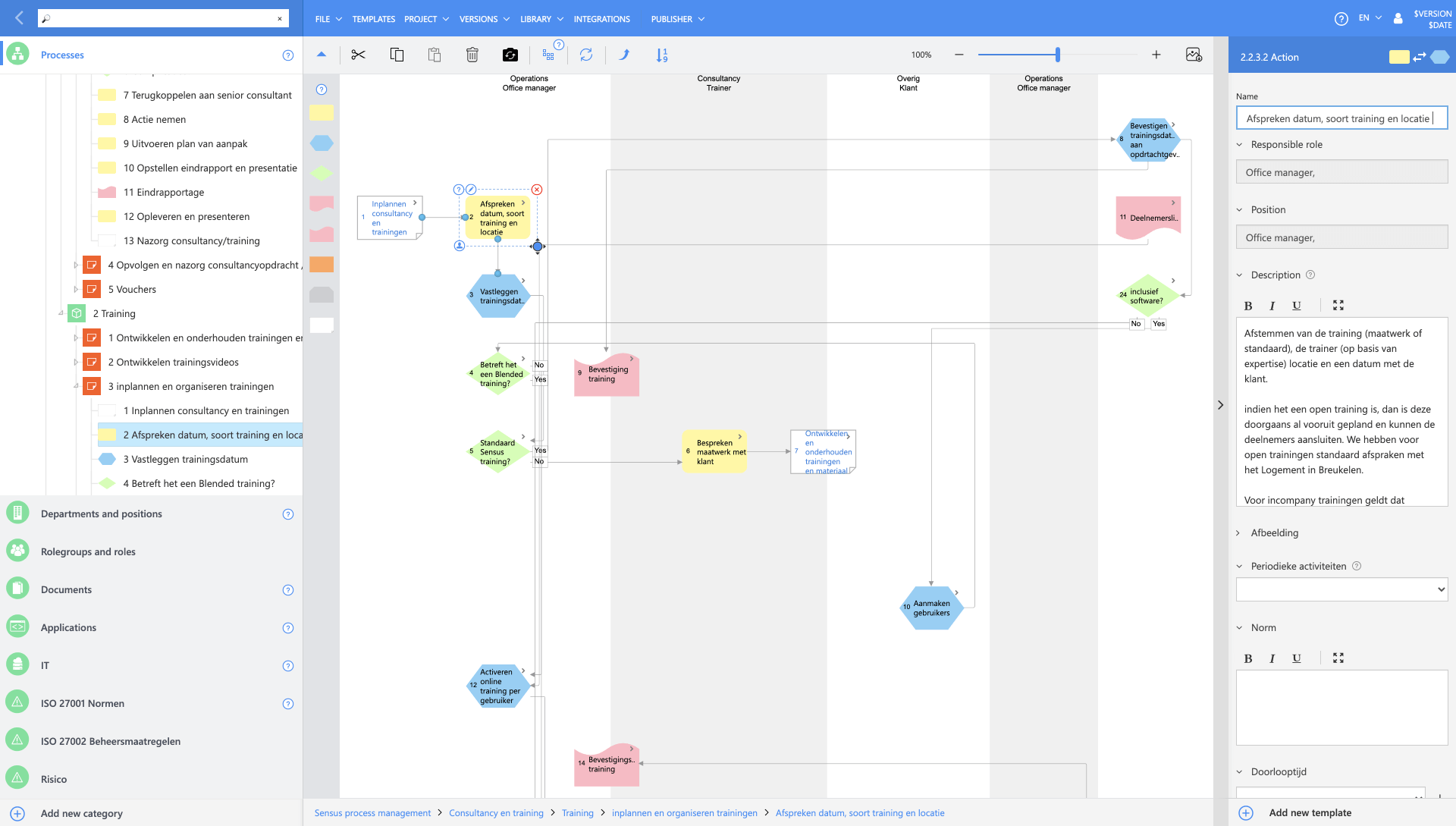
Task: Click the back arrow at top left
Action: click(x=19, y=18)
